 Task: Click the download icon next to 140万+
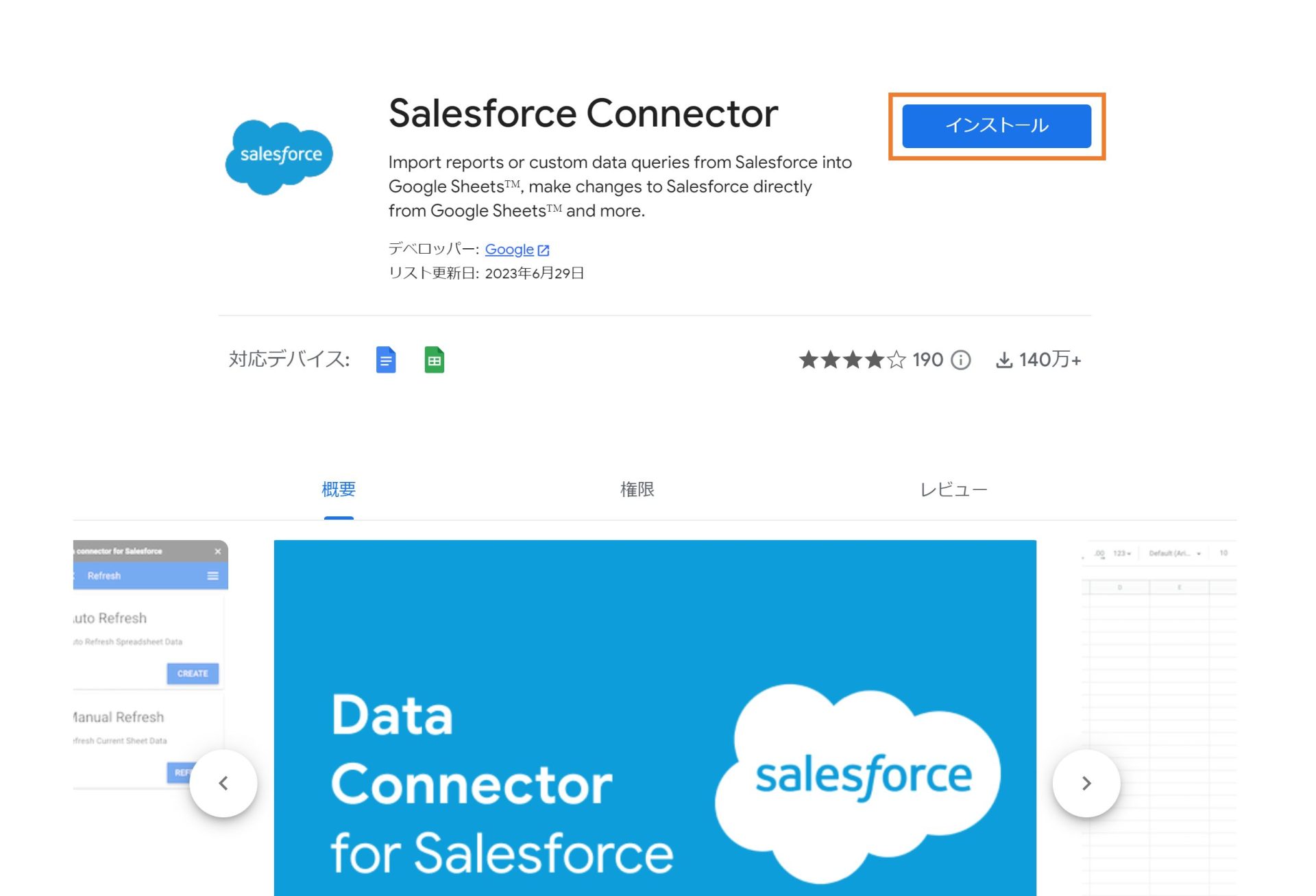(1006, 359)
